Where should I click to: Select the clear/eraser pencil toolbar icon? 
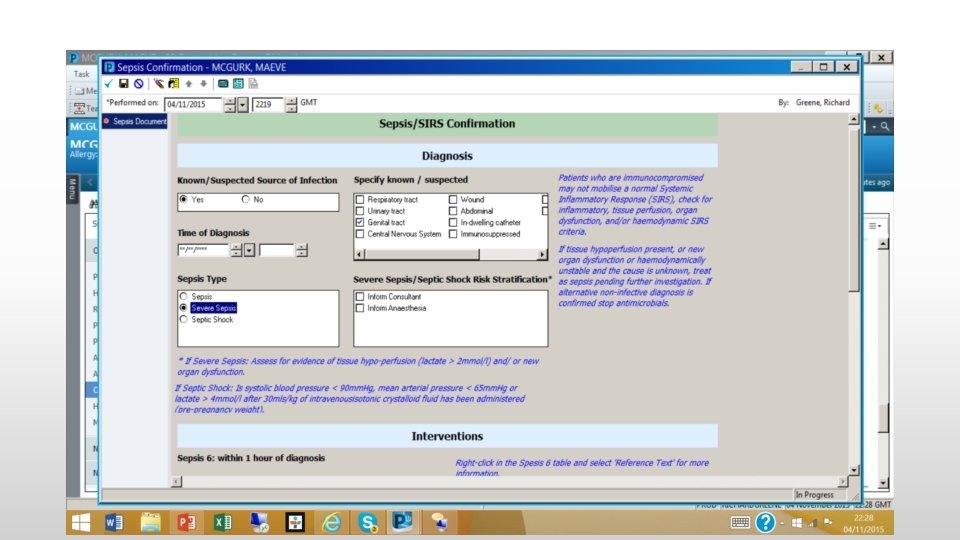[x=159, y=84]
